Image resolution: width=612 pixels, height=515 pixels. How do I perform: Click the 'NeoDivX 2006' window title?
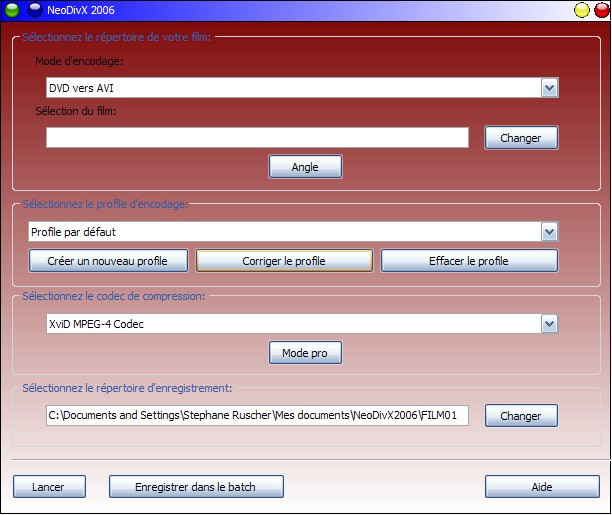click(x=81, y=10)
